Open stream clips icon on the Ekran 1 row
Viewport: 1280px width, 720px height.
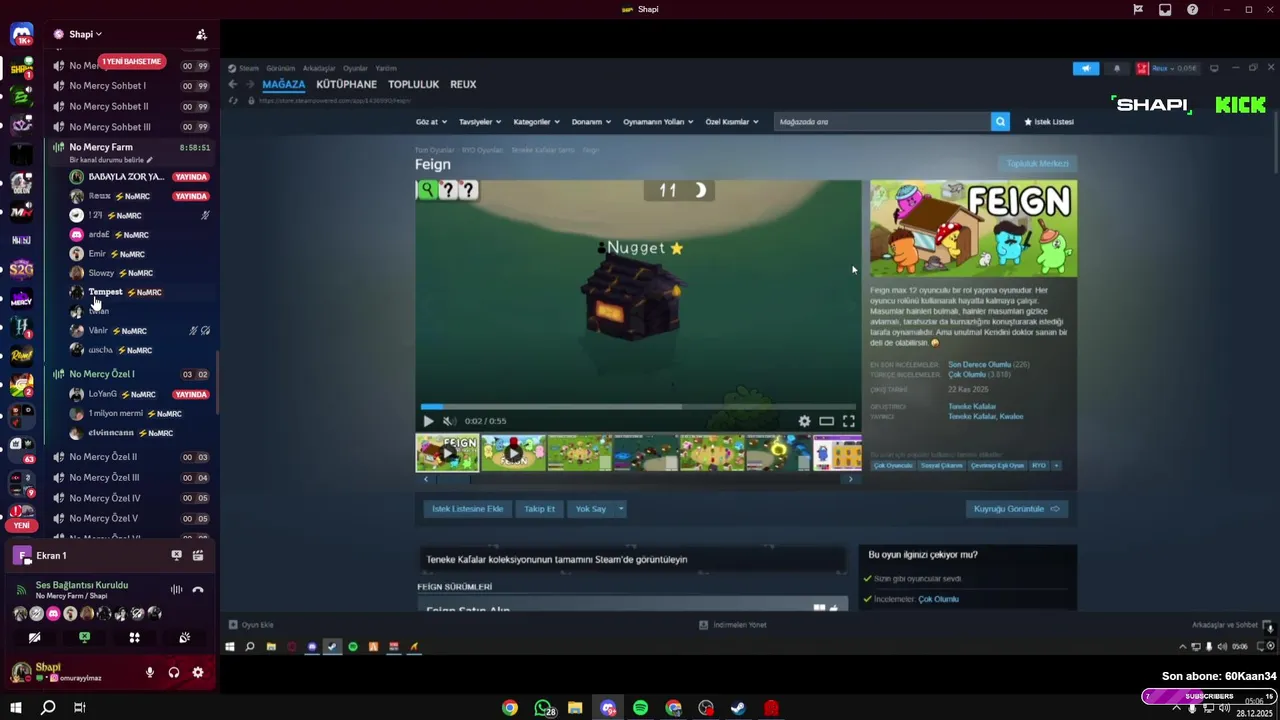[198, 555]
